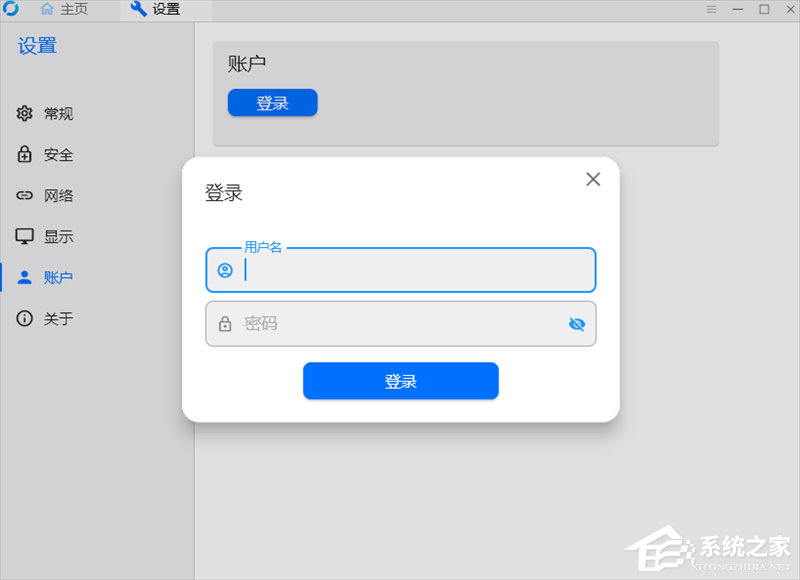Image resolution: width=800 pixels, height=580 pixels.
Task: Click the user icon in 用户名 field
Action: [225, 270]
